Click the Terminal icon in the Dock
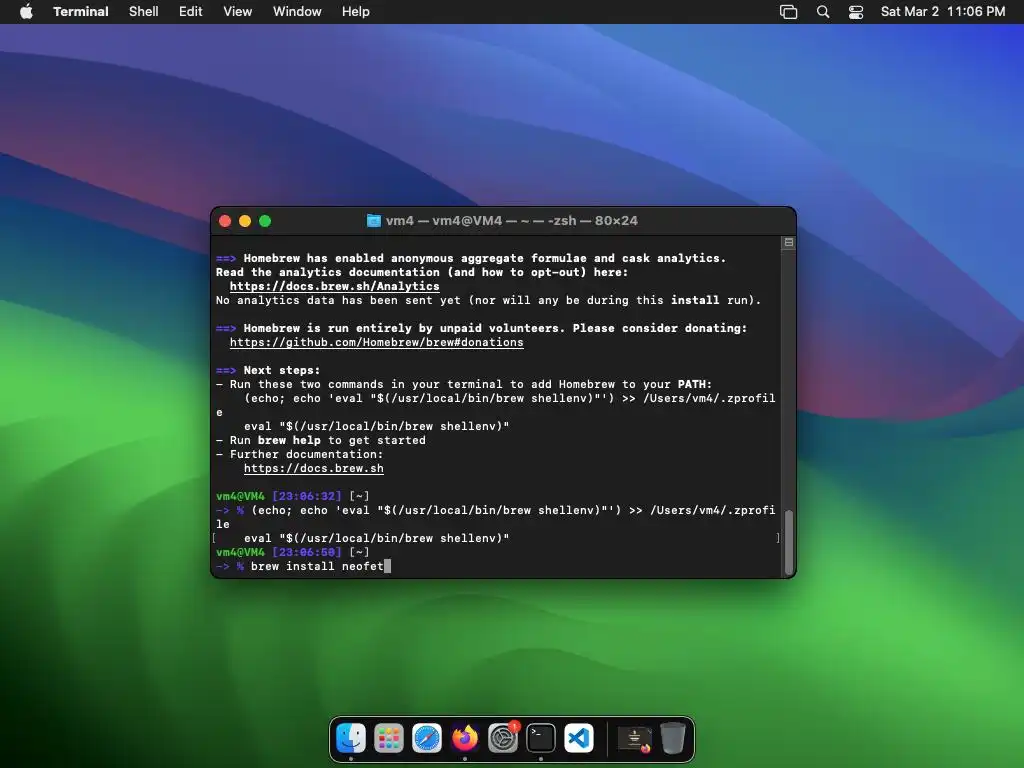 pyautogui.click(x=541, y=739)
